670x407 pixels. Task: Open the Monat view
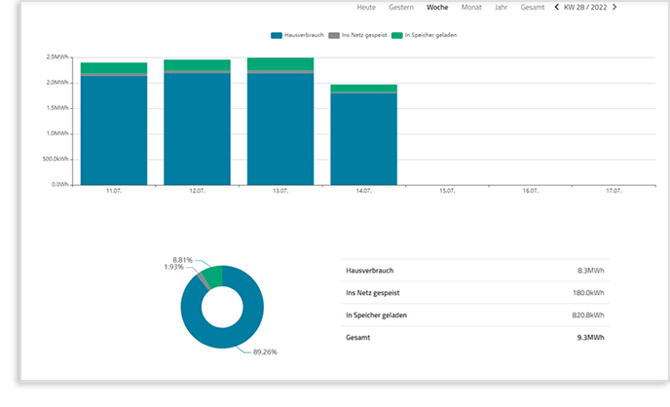(471, 8)
